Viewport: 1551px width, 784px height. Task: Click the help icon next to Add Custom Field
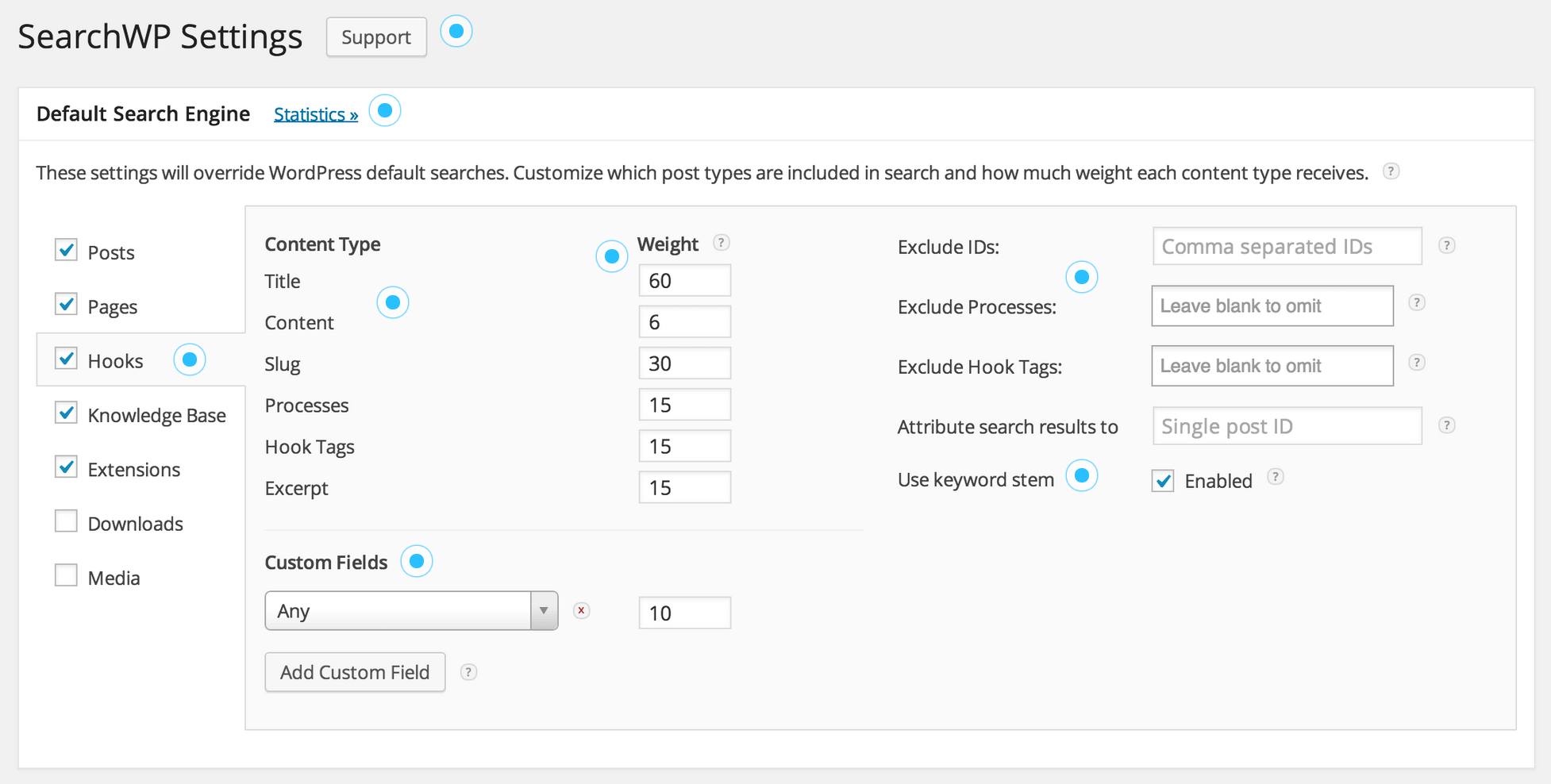click(468, 671)
